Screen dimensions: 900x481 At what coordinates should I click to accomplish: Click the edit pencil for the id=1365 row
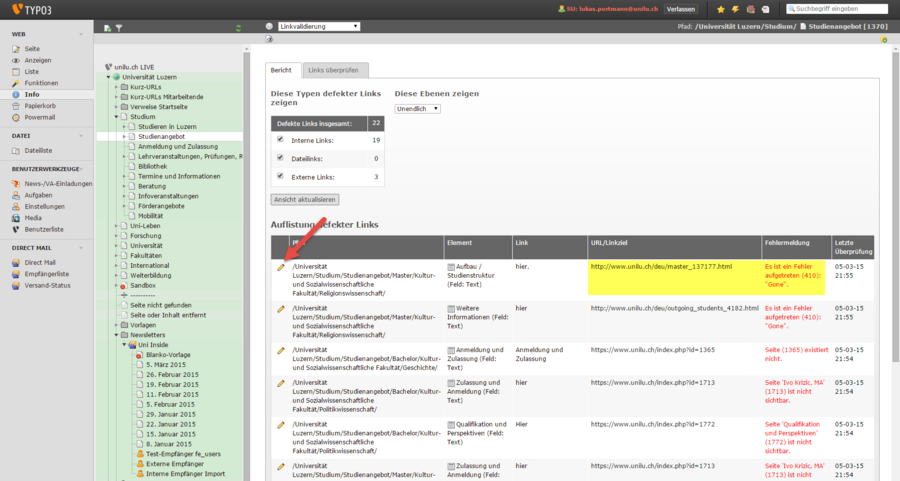point(281,350)
